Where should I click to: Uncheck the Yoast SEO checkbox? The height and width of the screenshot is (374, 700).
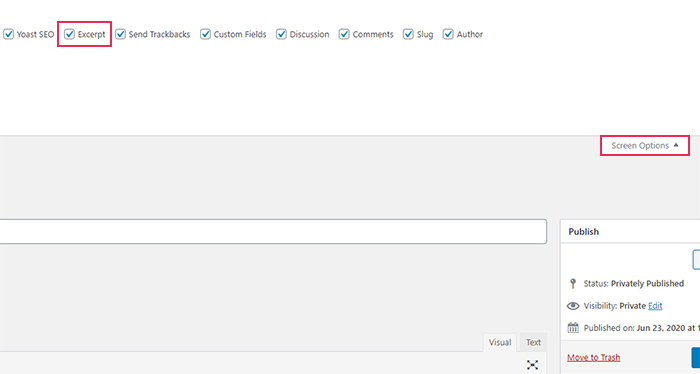8,34
